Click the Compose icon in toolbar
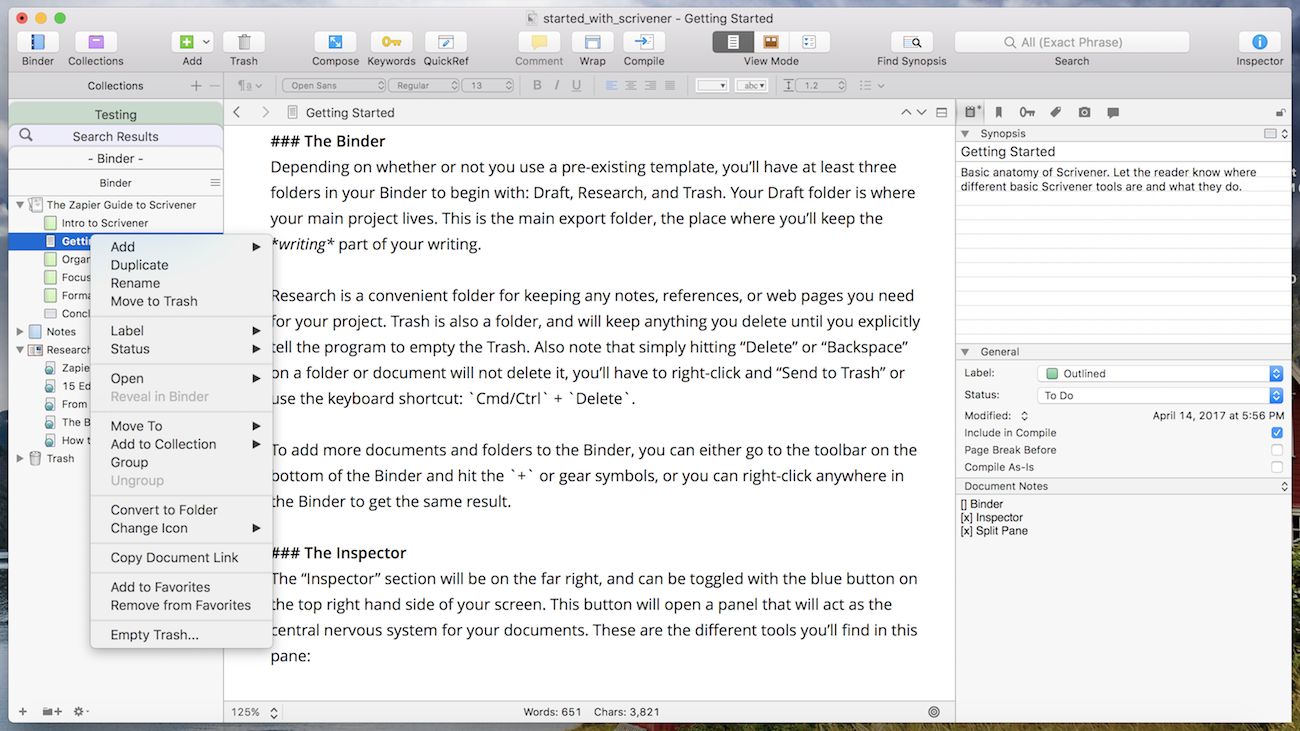The width and height of the screenshot is (1300, 731). point(335,42)
